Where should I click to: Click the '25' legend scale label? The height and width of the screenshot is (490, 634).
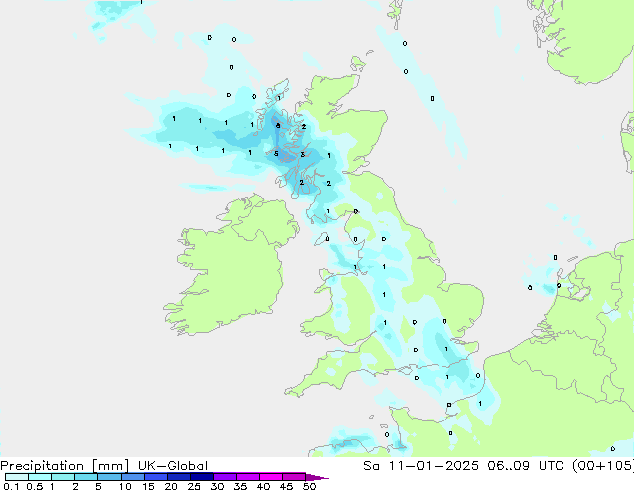(x=194, y=486)
